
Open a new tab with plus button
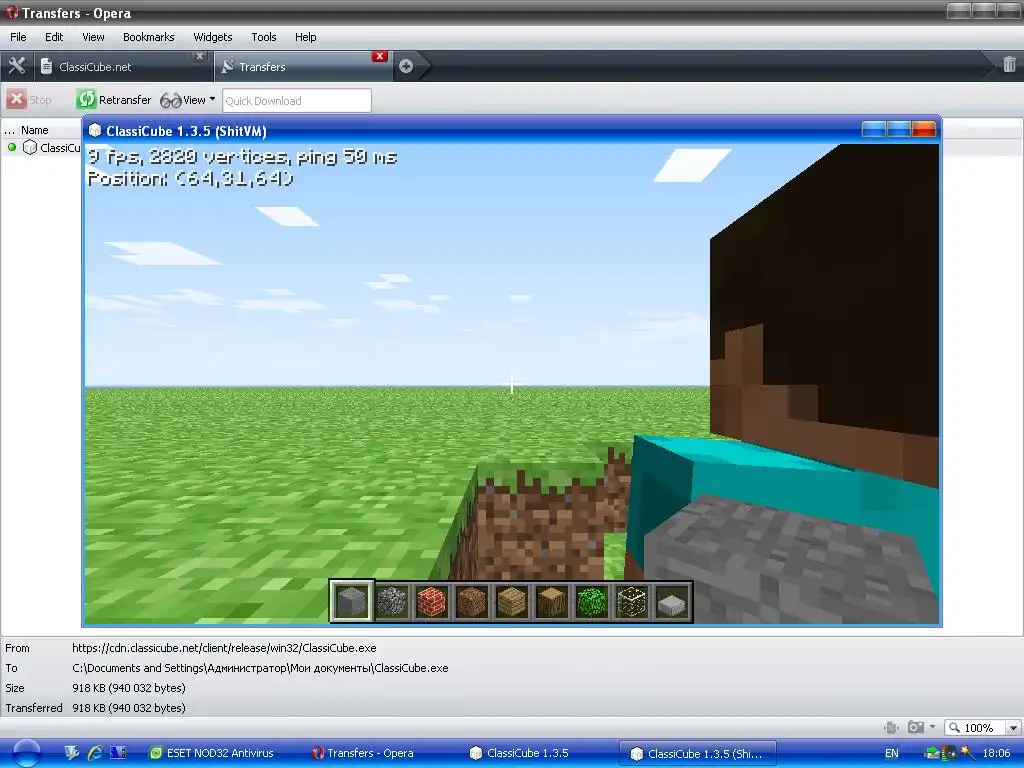click(406, 66)
